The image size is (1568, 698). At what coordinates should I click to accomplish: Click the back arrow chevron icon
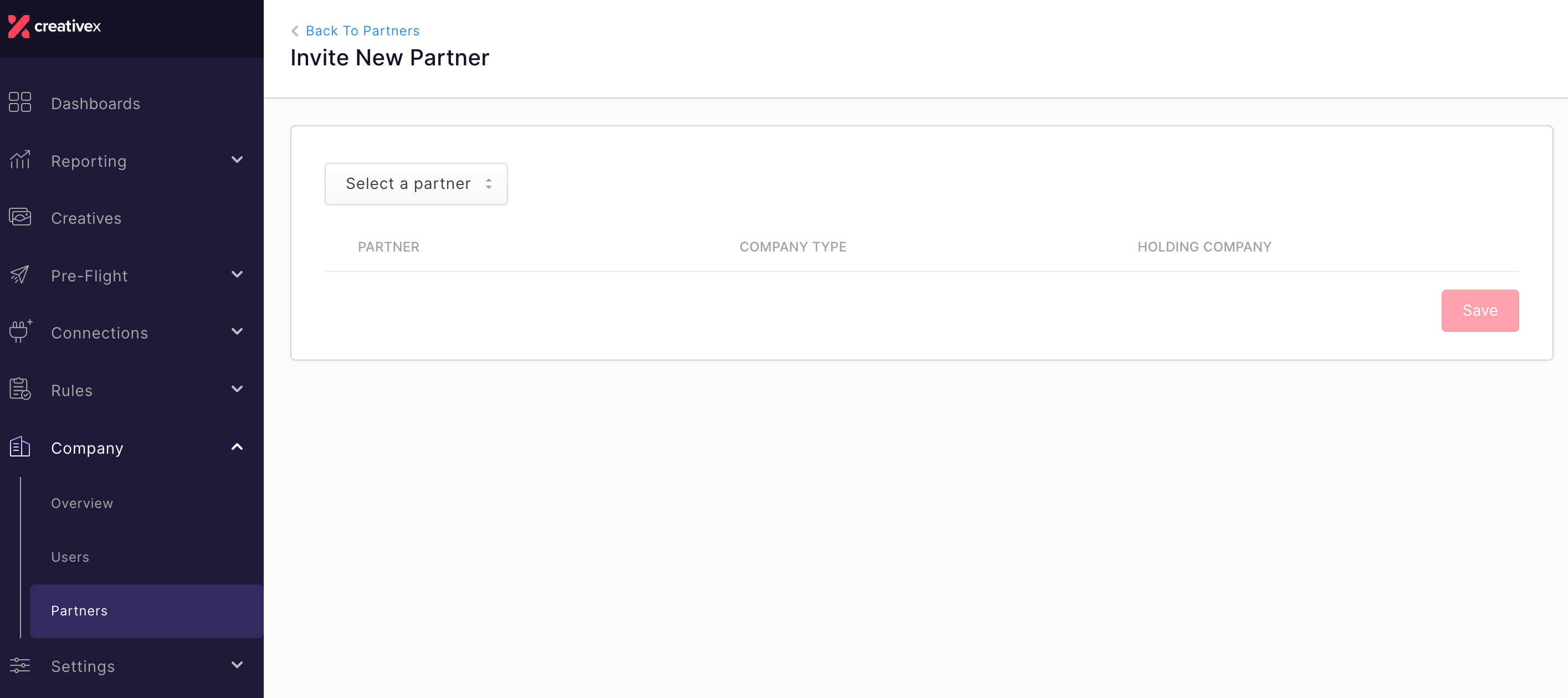click(295, 31)
